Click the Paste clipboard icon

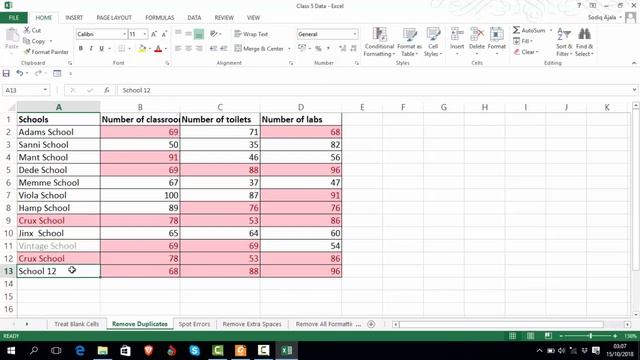(x=12, y=36)
